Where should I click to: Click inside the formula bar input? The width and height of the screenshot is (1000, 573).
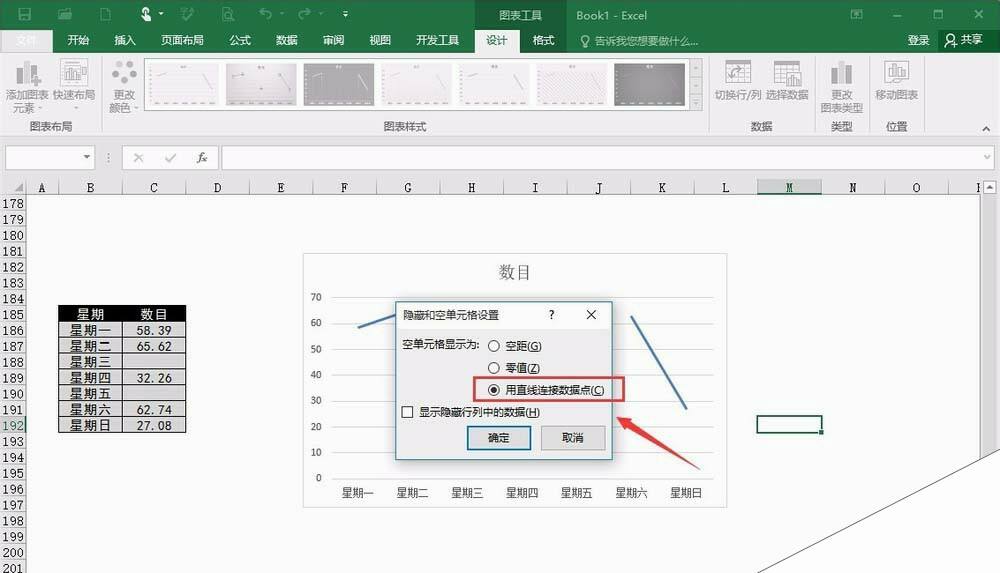point(601,158)
